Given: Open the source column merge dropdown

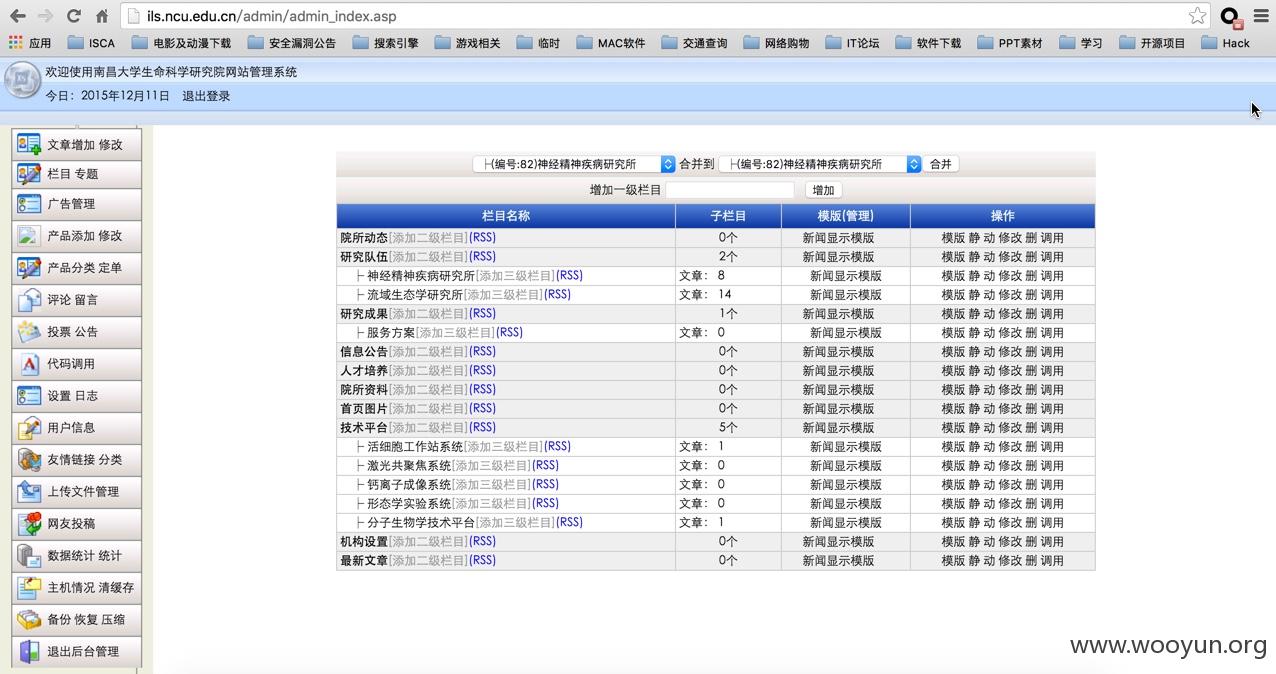Looking at the screenshot, I should point(574,164).
